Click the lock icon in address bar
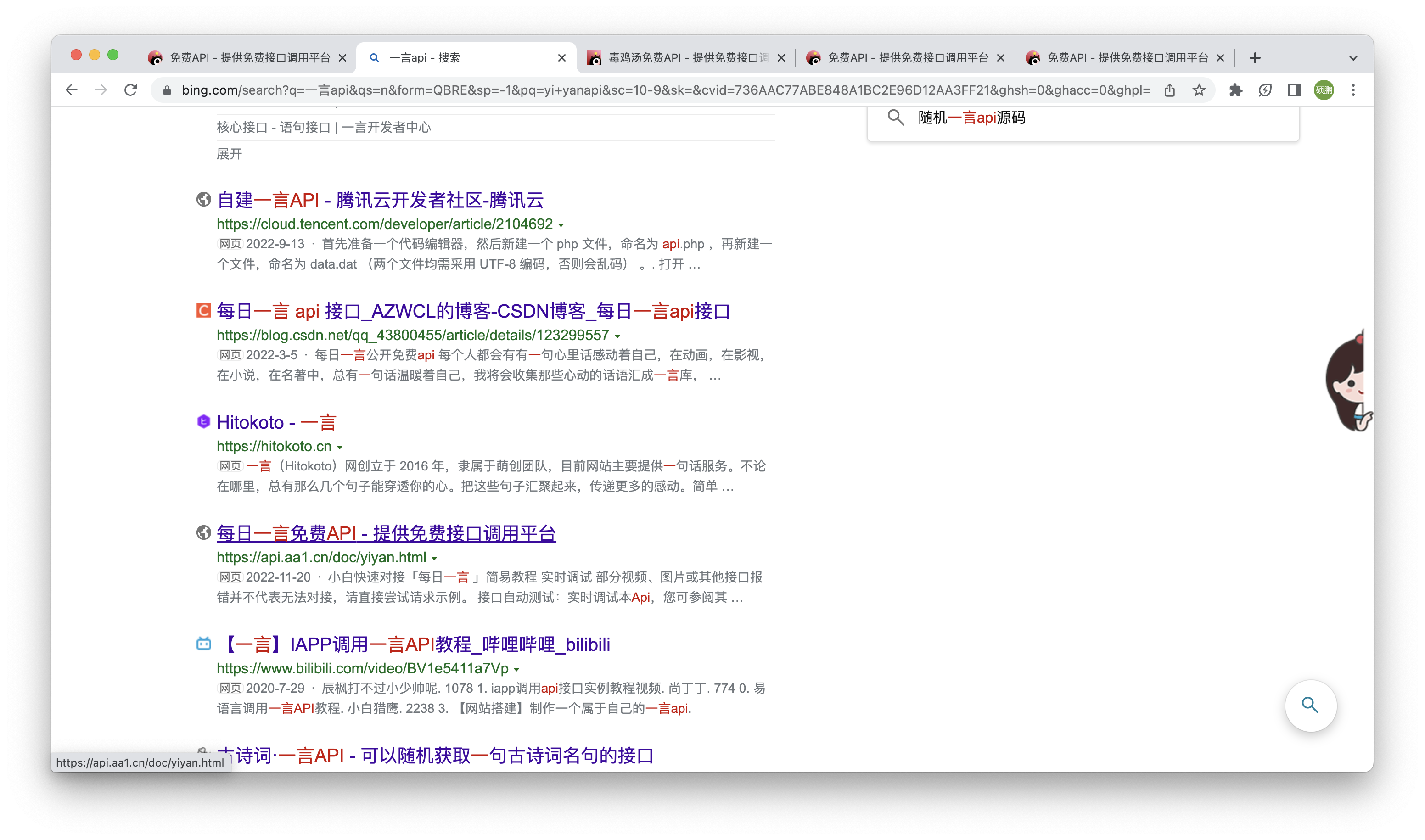This screenshot has width=1425, height=840. point(167,90)
